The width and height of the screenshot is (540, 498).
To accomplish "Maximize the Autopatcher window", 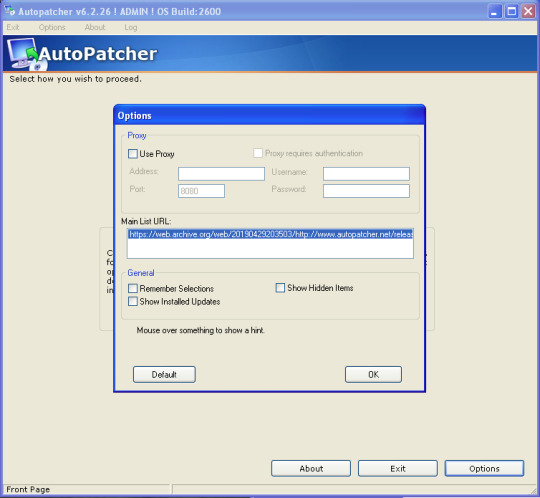I will pyautogui.click(x=512, y=11).
